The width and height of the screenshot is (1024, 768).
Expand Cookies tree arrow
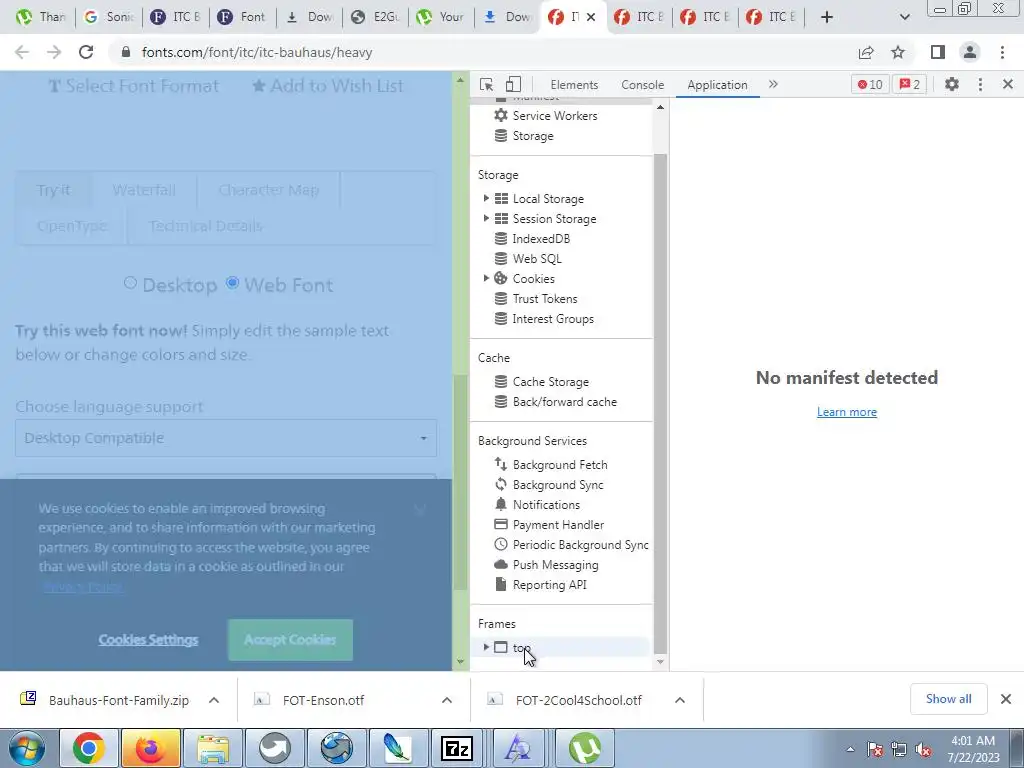coord(486,278)
